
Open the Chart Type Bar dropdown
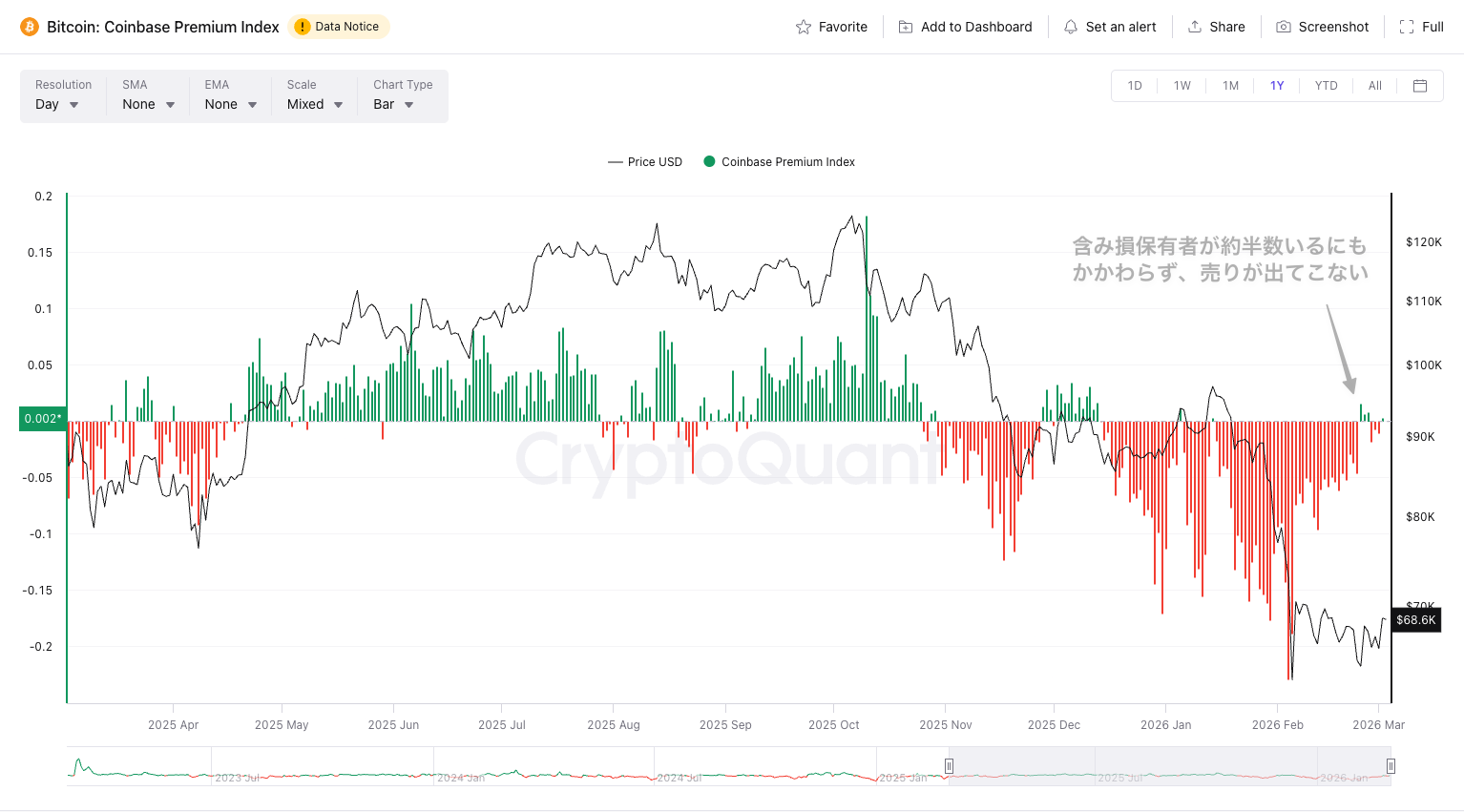(393, 104)
